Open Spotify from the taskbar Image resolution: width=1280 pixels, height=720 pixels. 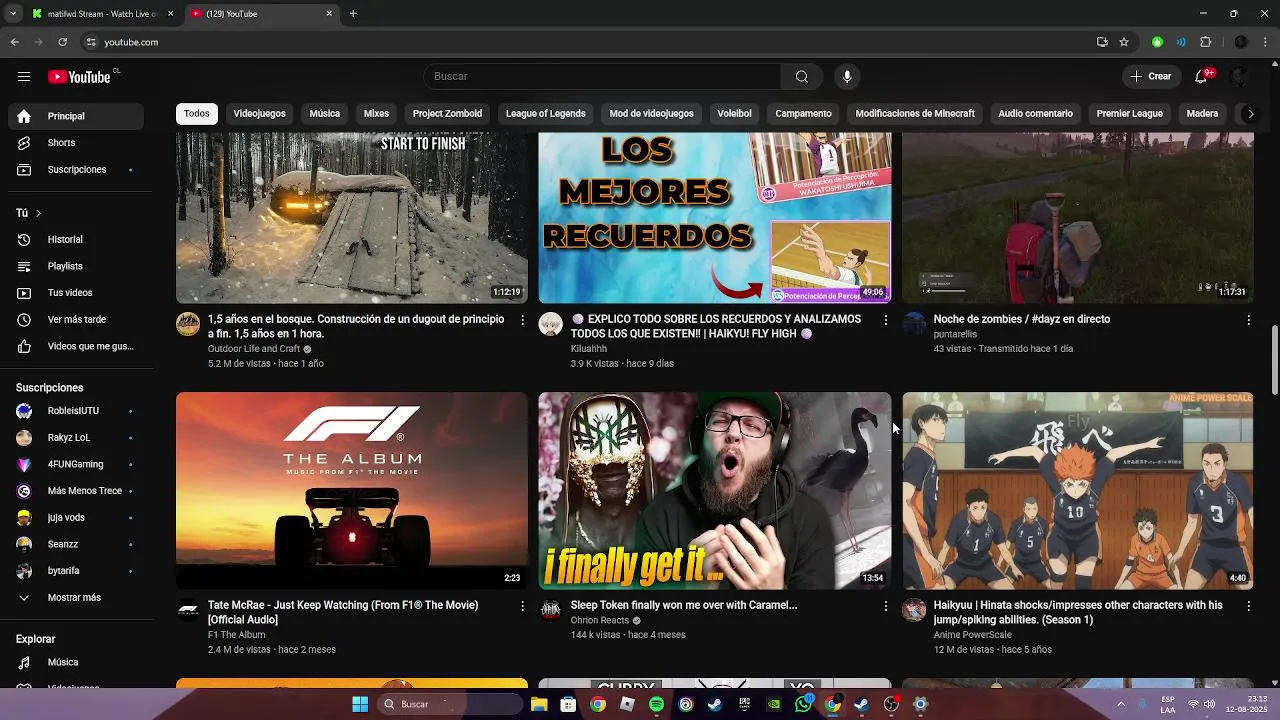pos(656,704)
